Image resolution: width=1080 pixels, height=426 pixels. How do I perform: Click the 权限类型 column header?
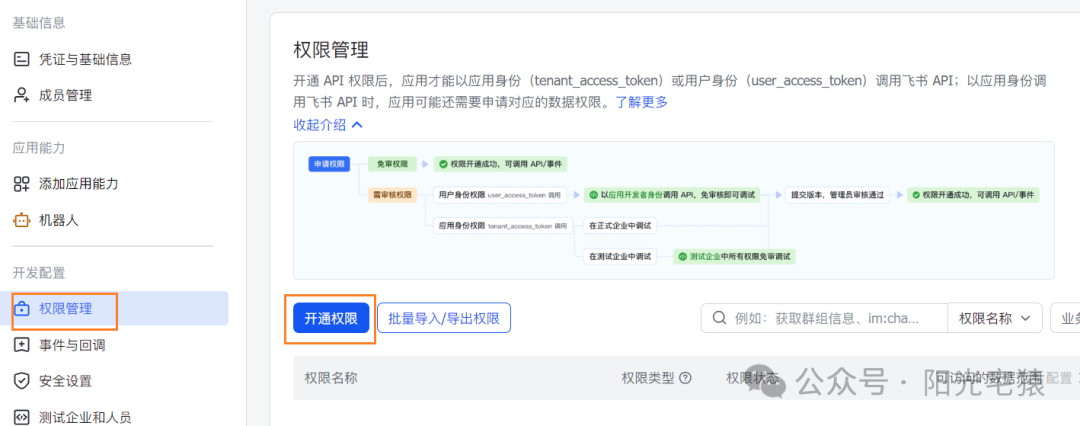coord(648,378)
